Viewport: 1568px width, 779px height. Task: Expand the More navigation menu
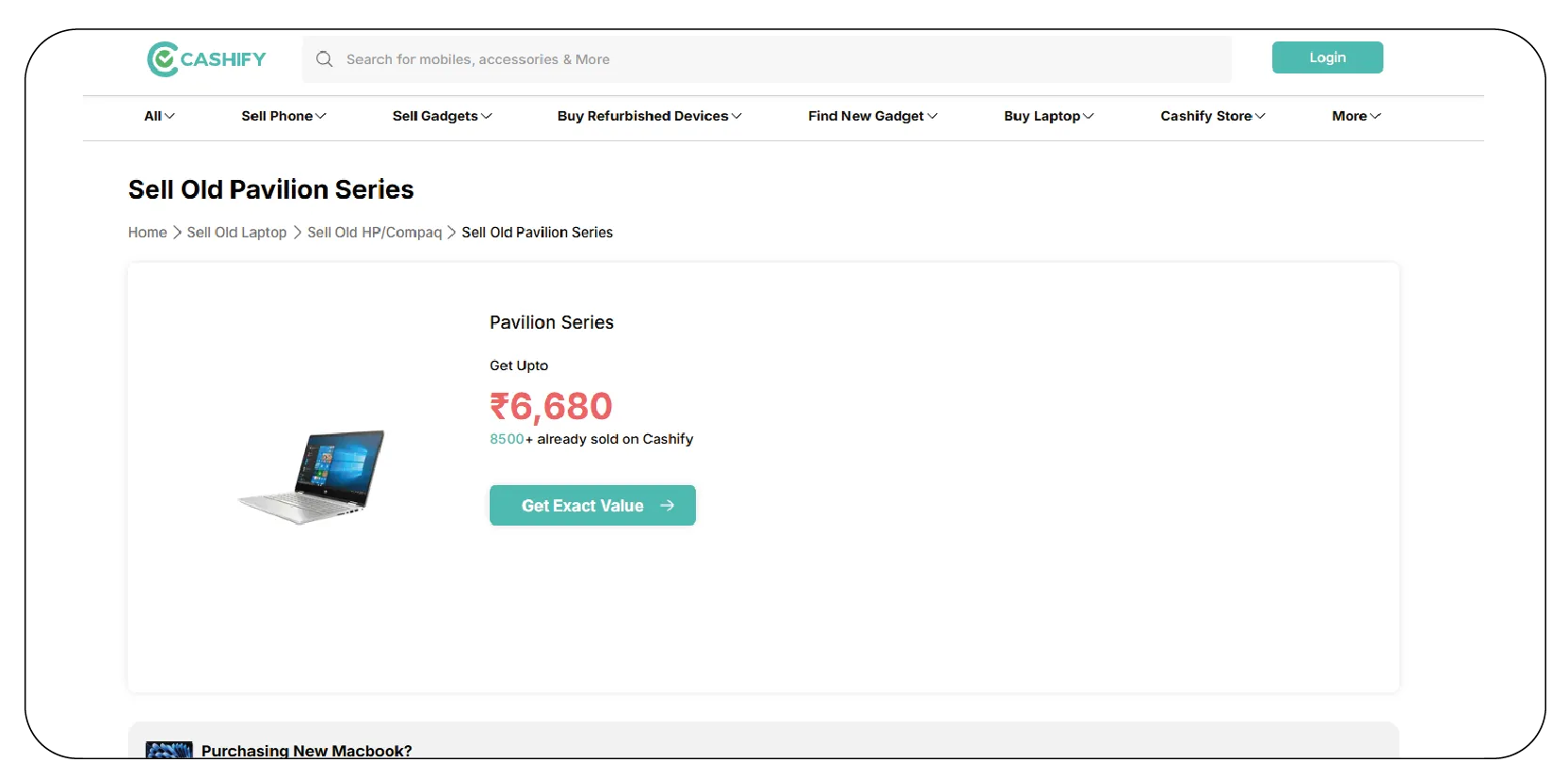pyautogui.click(x=1354, y=116)
